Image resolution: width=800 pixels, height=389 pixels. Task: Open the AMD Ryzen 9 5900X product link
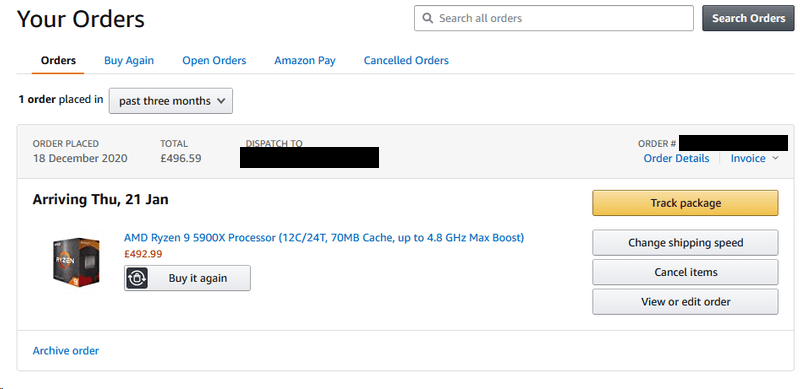click(x=324, y=237)
